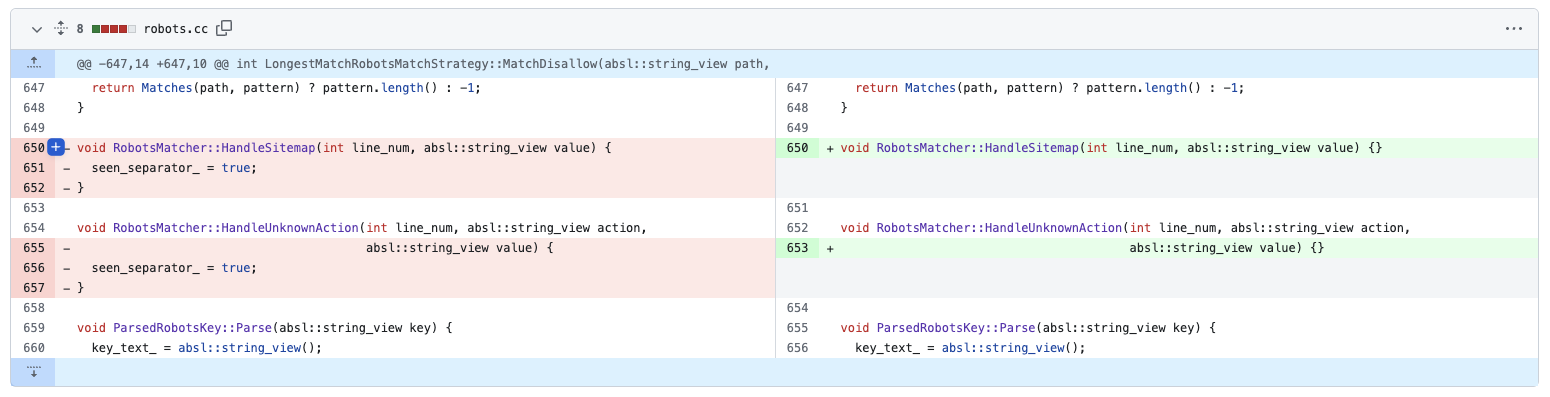Click the removed closing brace on line 652
The image size is (1550, 397).
tap(80, 188)
